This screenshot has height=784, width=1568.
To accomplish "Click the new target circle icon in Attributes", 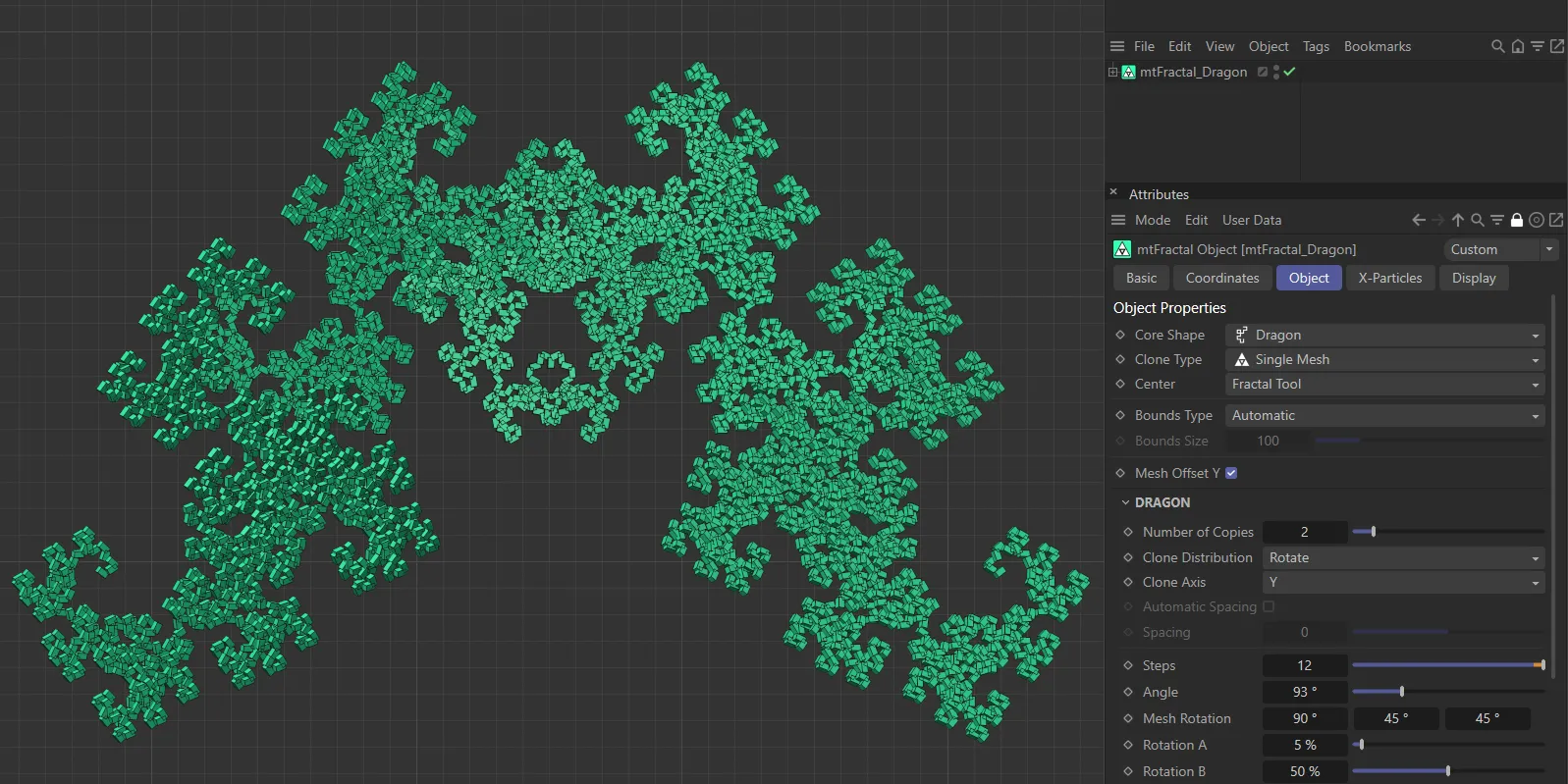I will click(x=1537, y=220).
